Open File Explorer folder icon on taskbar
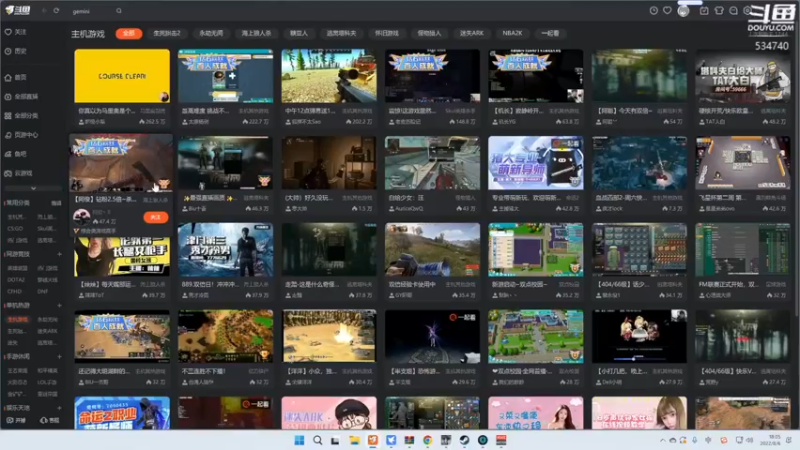The image size is (800, 450). click(x=354, y=440)
